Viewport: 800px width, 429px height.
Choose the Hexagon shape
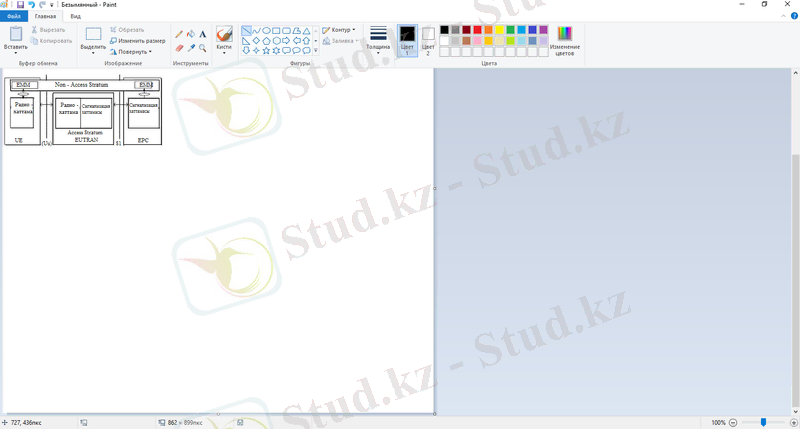pyautogui.click(x=276, y=40)
